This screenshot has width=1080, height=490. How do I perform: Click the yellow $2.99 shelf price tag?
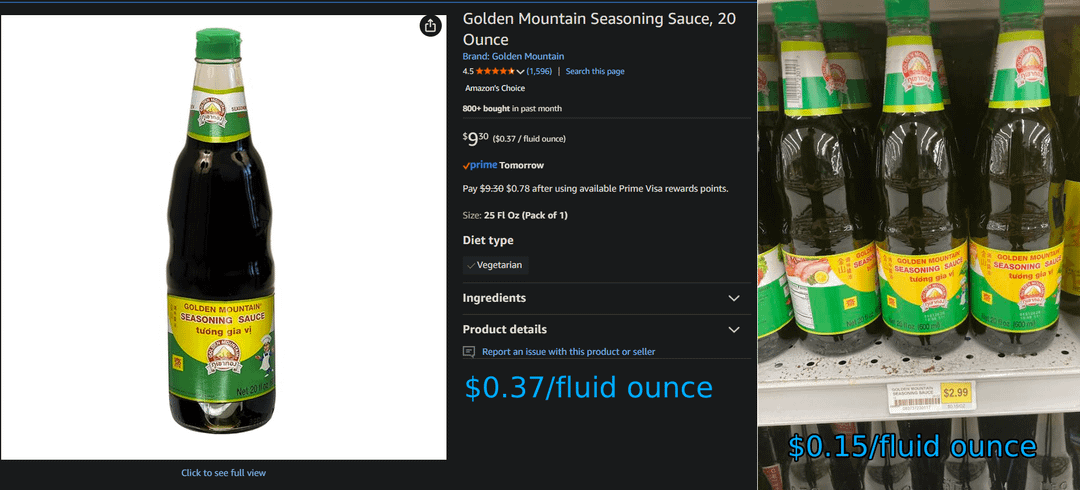[955, 394]
